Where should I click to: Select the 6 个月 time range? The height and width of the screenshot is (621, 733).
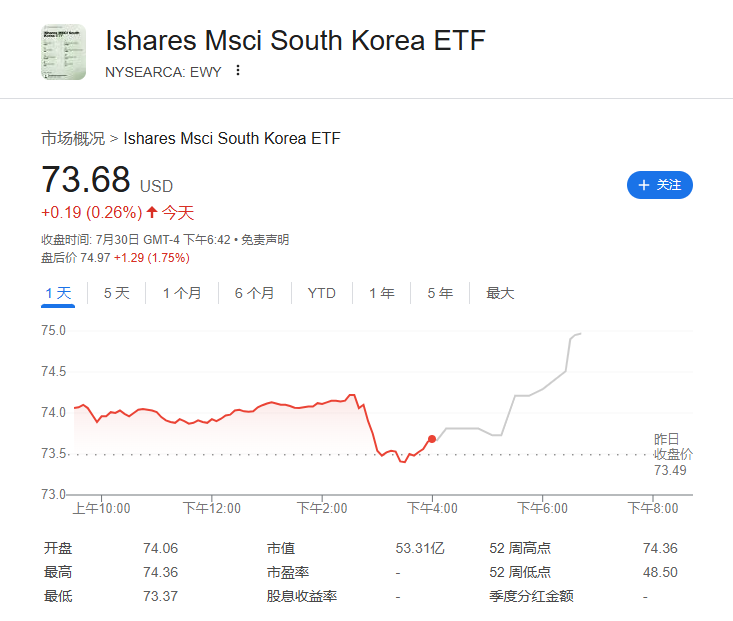tap(254, 293)
